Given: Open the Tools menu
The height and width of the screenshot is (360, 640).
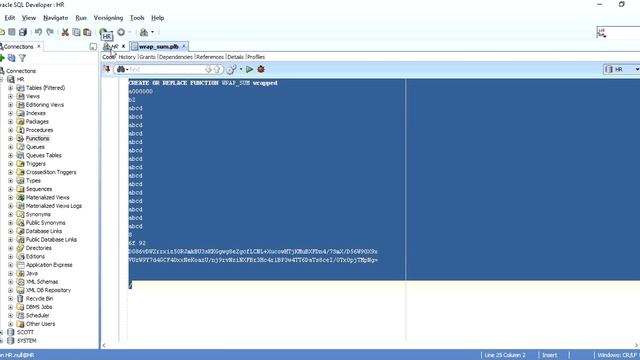Looking at the screenshot, I should 137,18.
